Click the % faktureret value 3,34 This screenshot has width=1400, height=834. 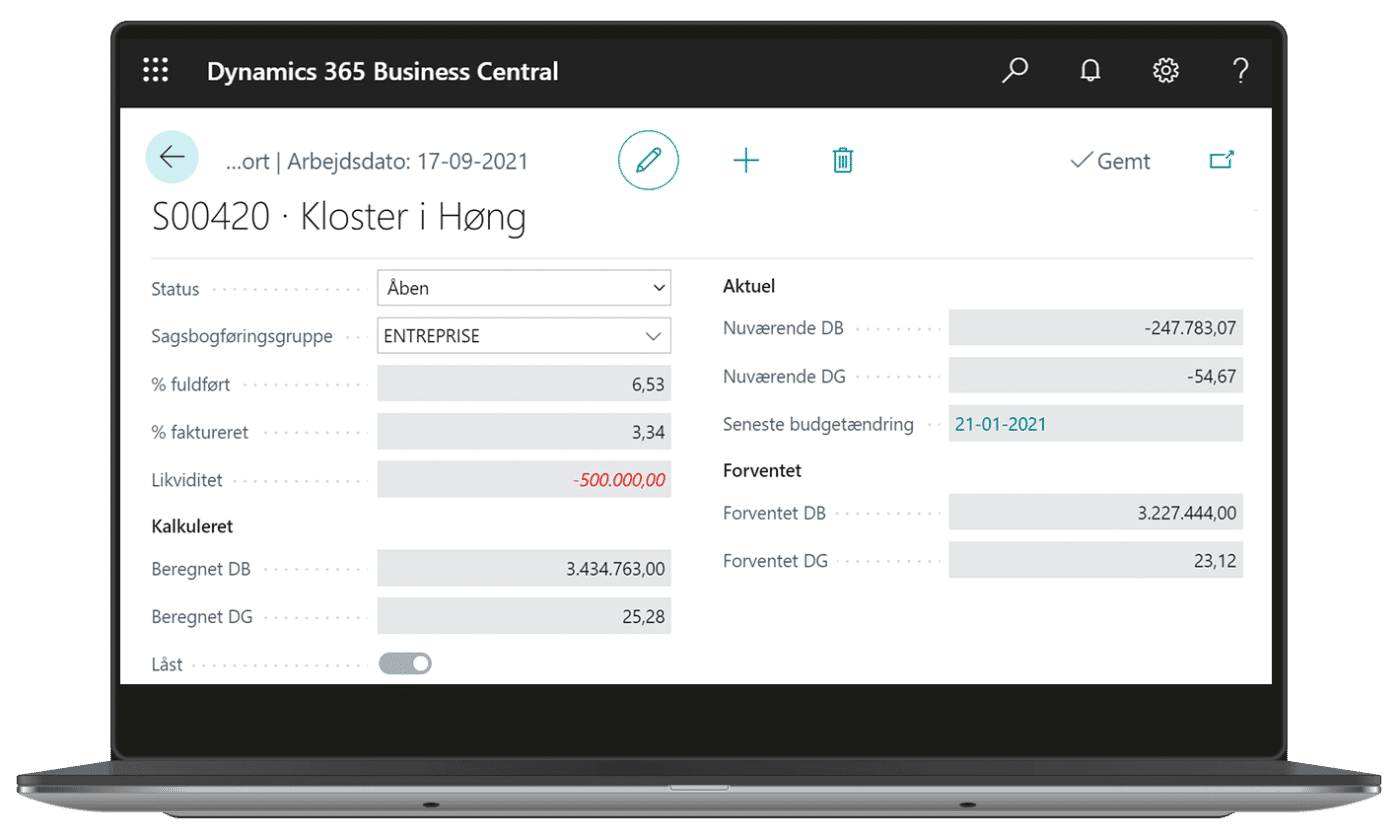(x=524, y=432)
